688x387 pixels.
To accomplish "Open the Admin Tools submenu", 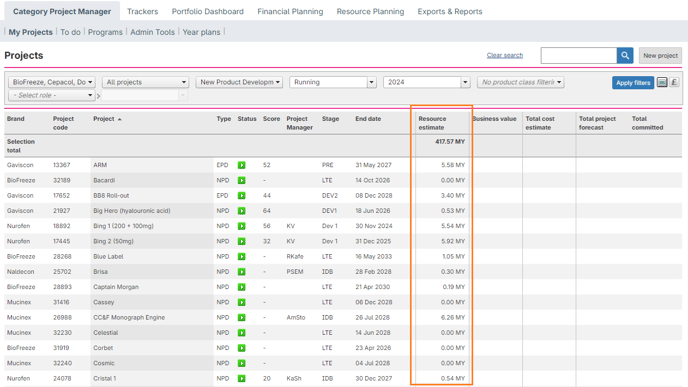I will point(152,32).
